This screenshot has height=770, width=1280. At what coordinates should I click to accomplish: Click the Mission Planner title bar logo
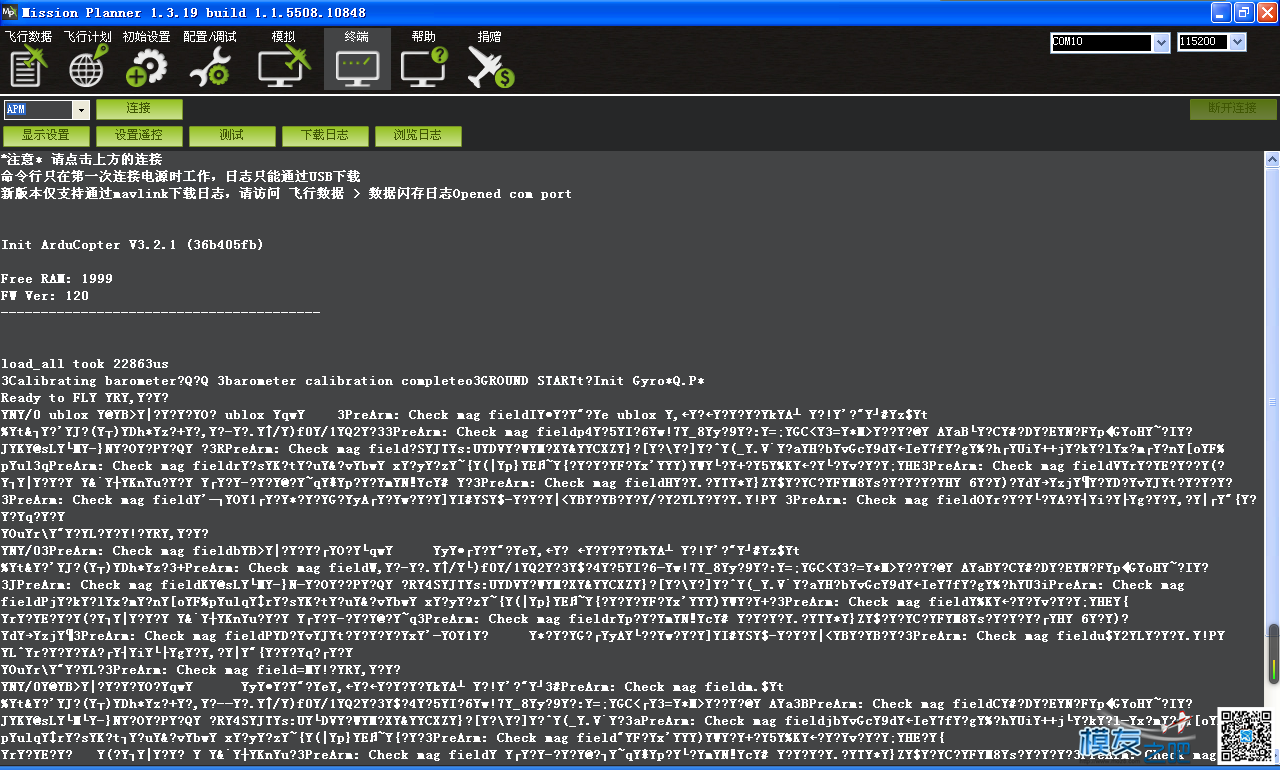pyautogui.click(x=10, y=11)
